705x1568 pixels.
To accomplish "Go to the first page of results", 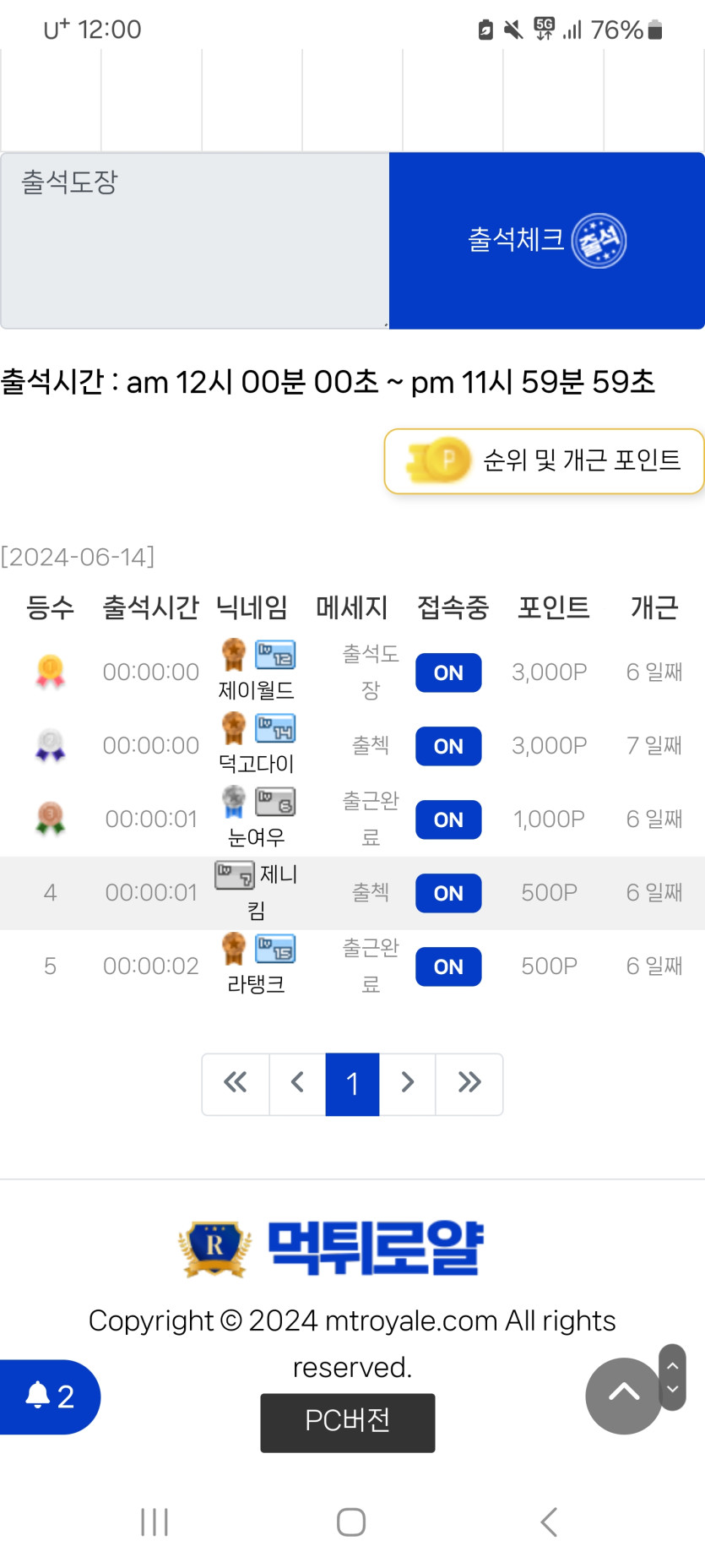I will click(236, 1084).
